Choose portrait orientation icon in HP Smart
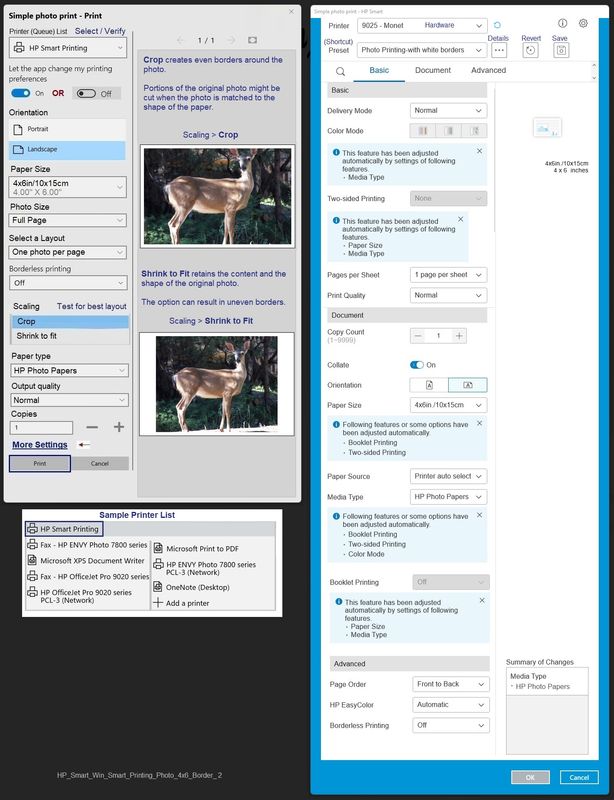This screenshot has height=800, width=614. pos(429,385)
